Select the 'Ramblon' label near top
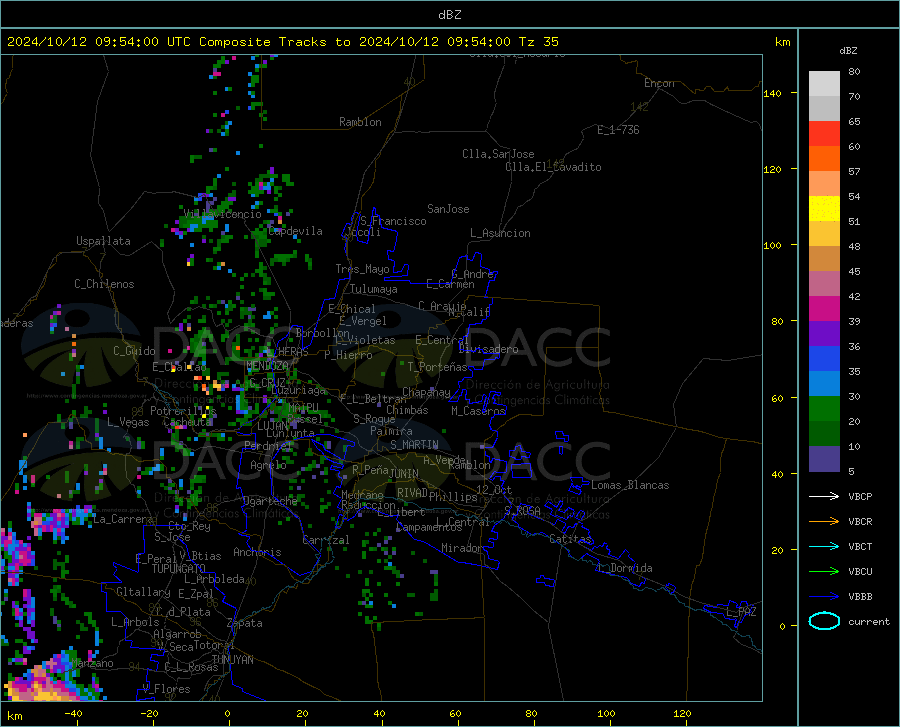The height and width of the screenshot is (727, 900). (360, 122)
